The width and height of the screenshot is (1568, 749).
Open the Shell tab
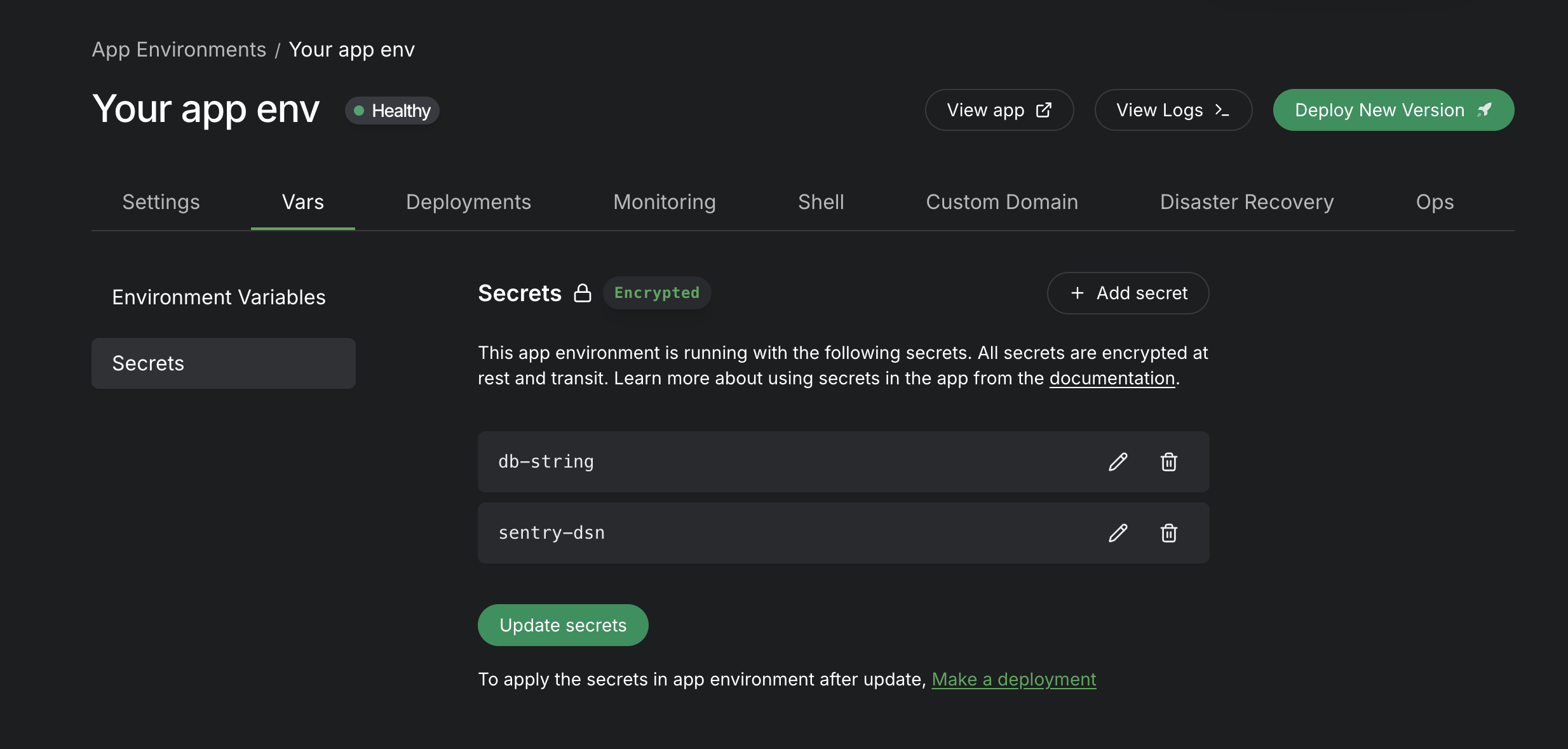(x=821, y=202)
